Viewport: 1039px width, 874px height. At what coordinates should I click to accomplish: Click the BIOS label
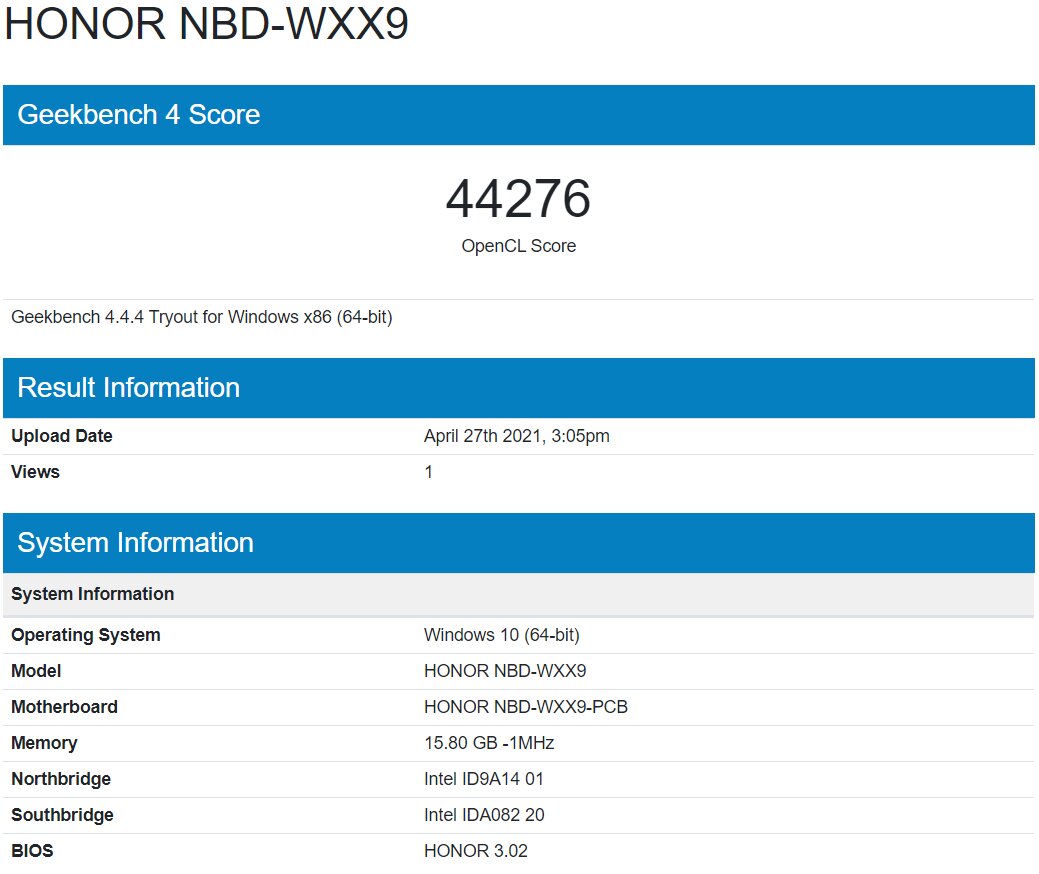(x=32, y=850)
